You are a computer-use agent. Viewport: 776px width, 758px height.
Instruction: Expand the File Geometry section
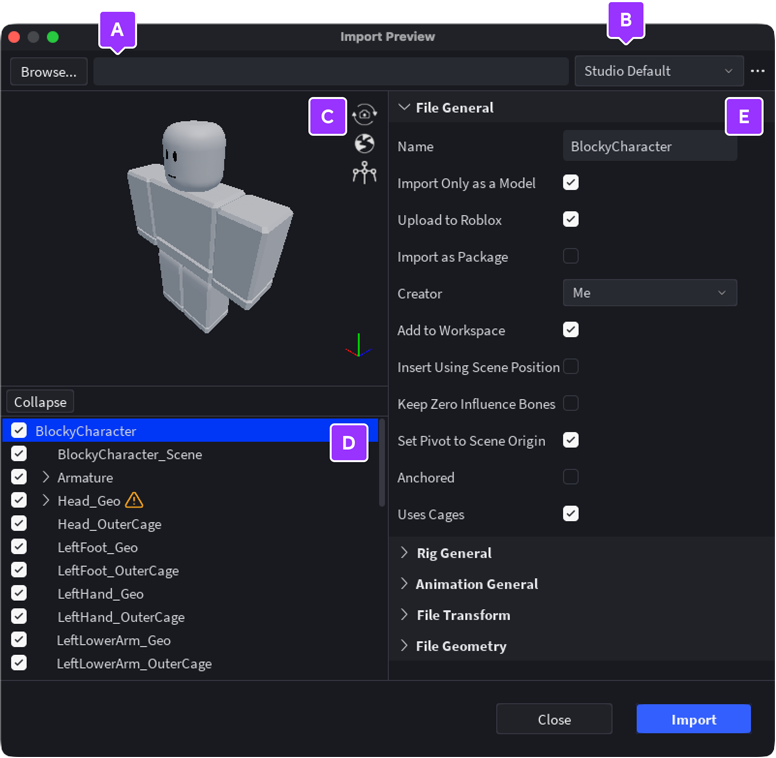click(404, 646)
